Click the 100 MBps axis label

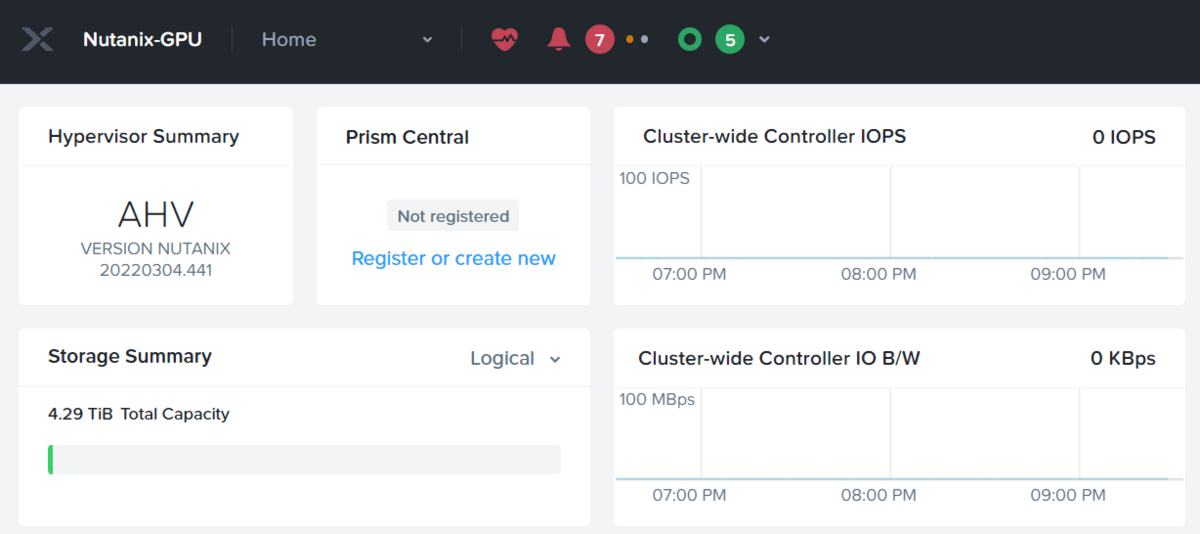pos(657,399)
